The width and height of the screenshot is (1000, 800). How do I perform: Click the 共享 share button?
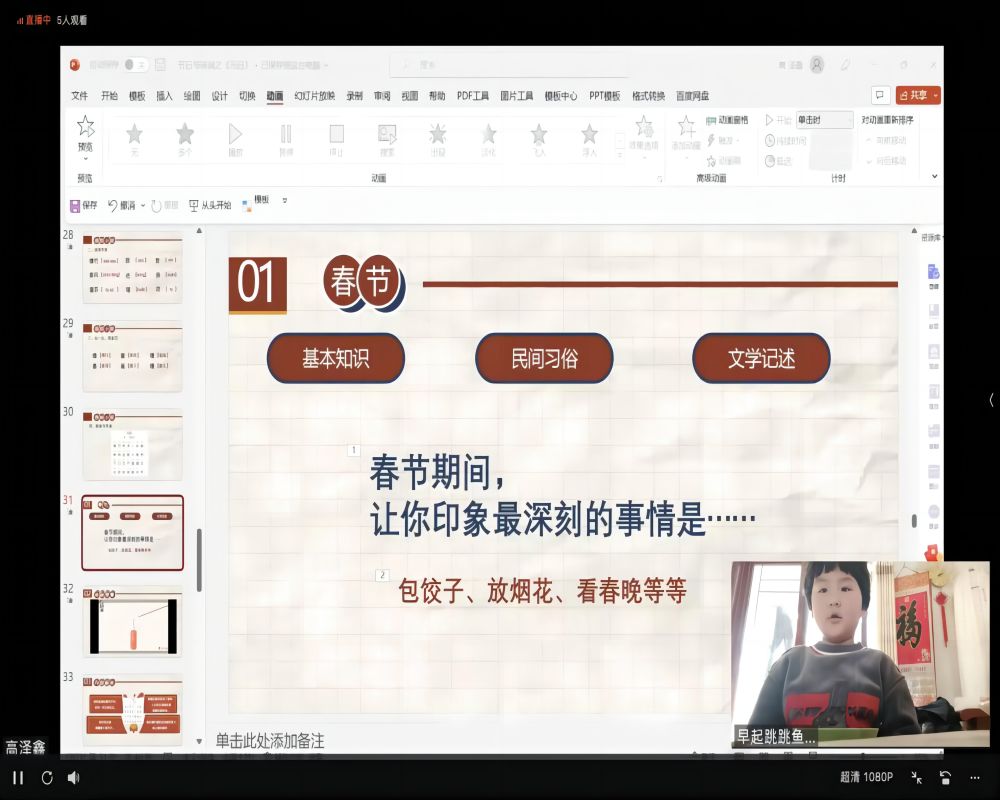(913, 95)
